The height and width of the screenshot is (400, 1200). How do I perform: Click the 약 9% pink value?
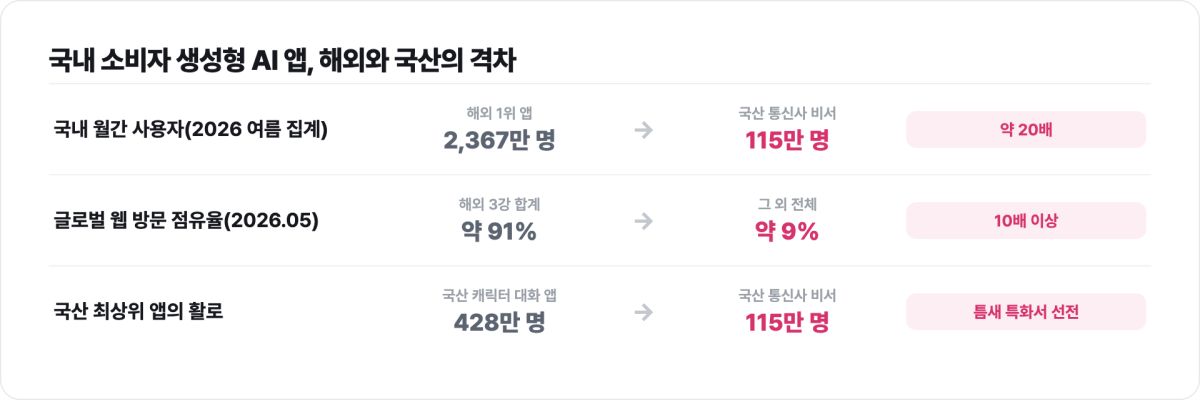[x=787, y=231]
